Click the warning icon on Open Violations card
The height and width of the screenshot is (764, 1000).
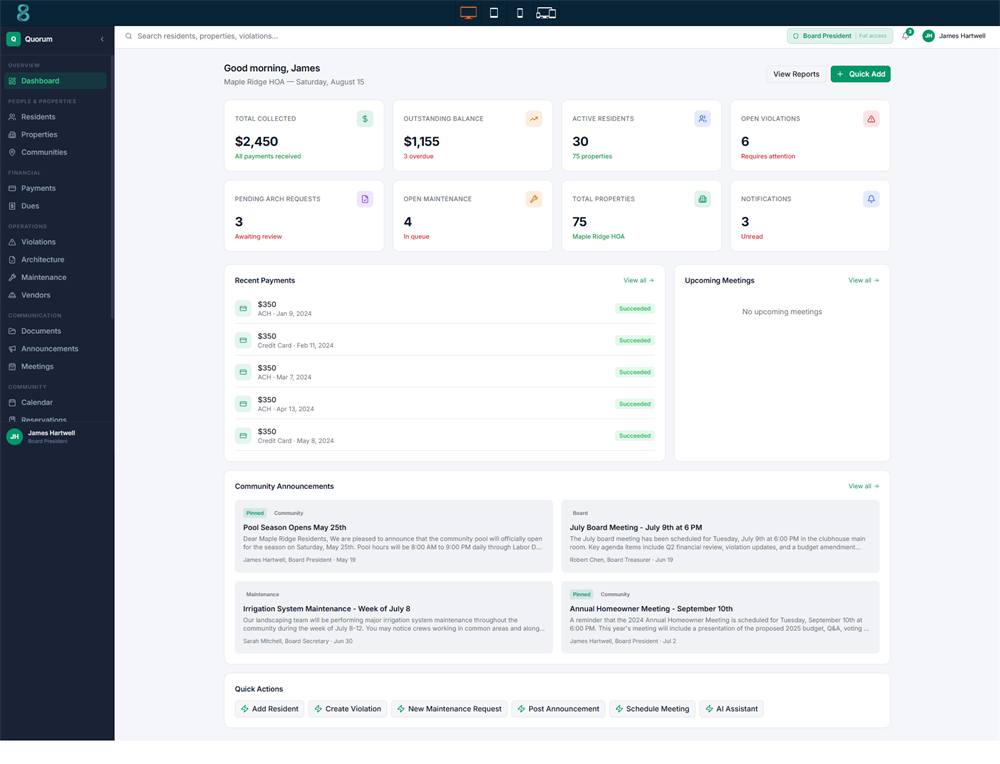[871, 119]
